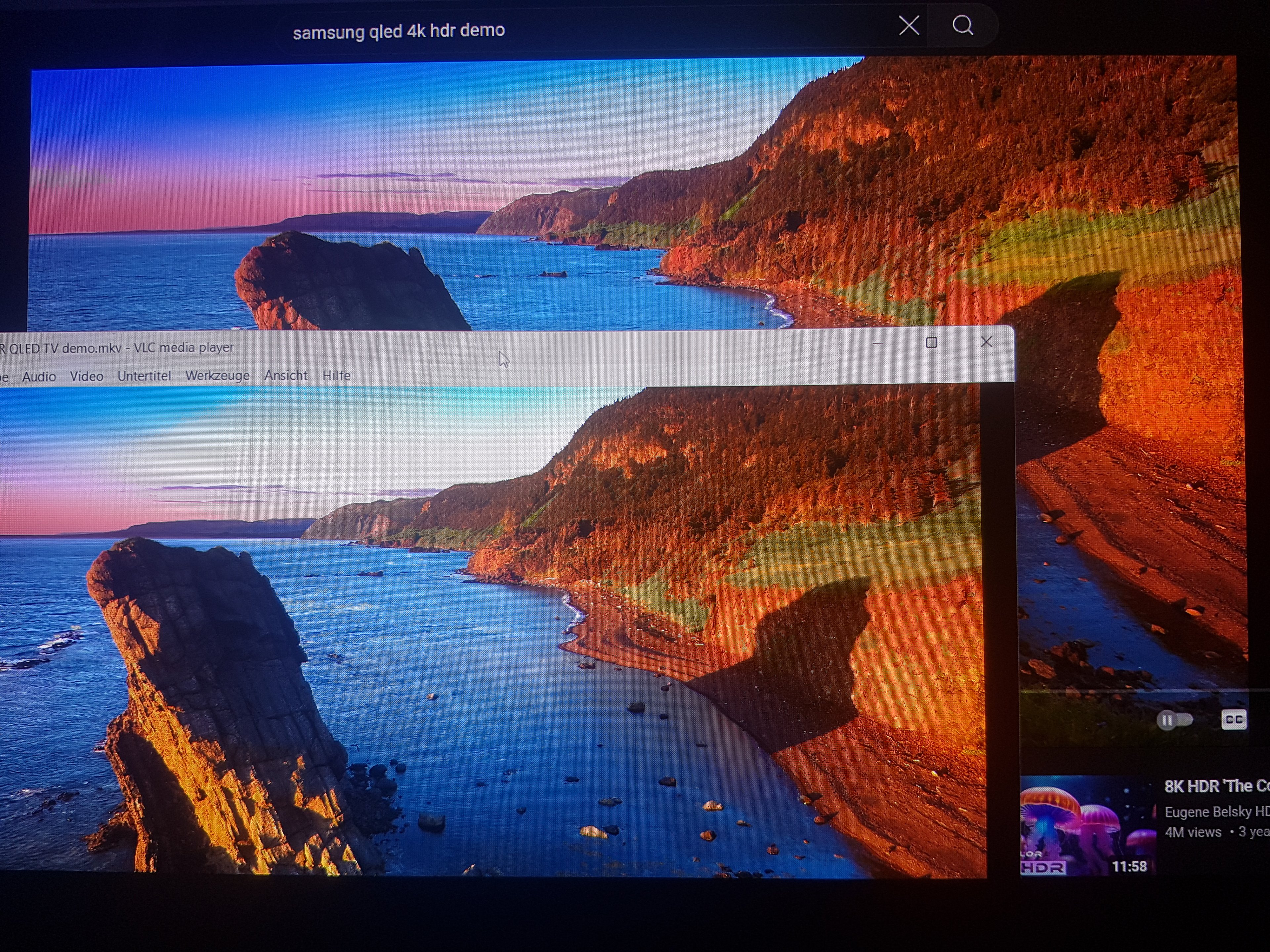Expand the Untertitel menu in VLC
This screenshot has height=952, width=1270.
point(144,376)
